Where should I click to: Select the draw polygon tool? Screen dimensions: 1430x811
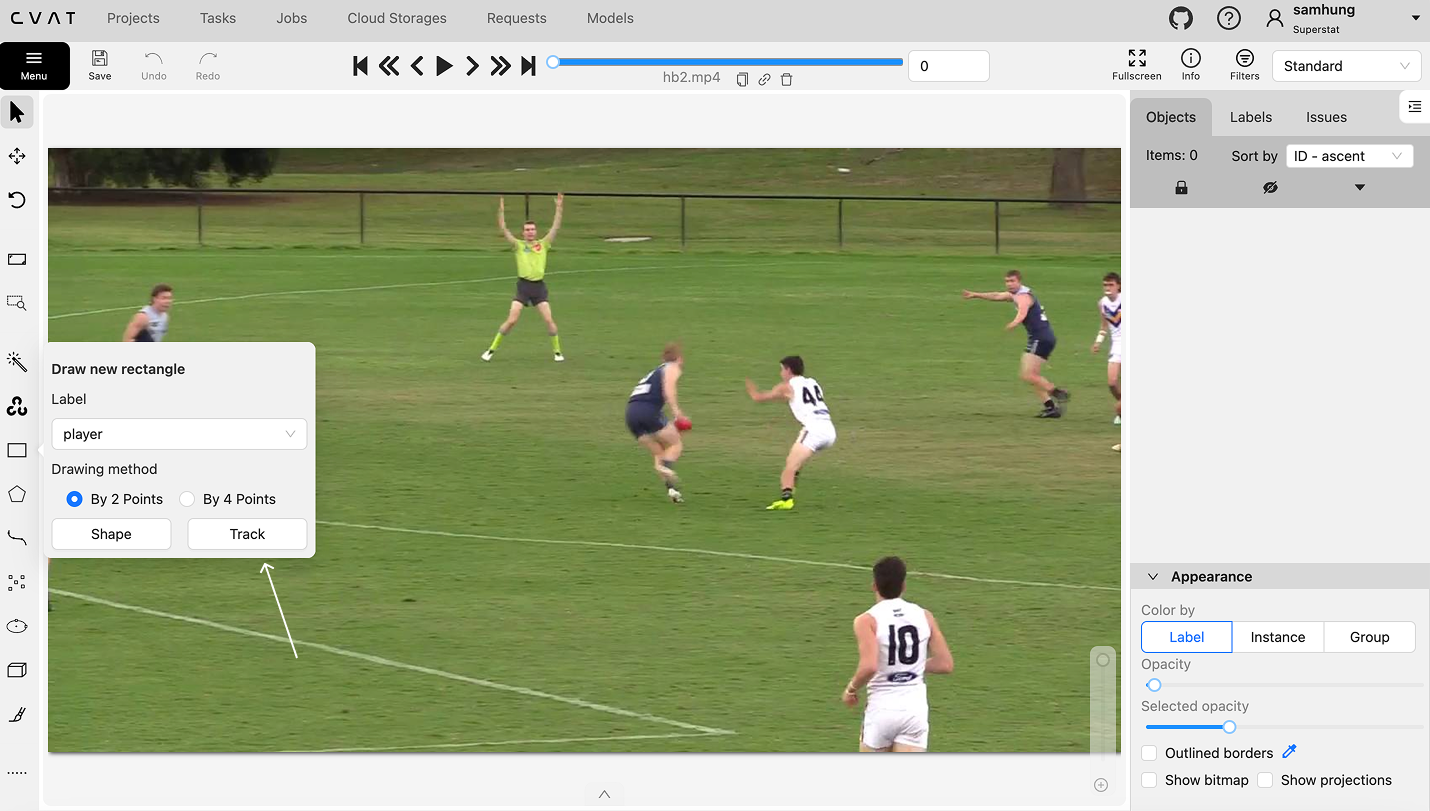click(x=16, y=494)
